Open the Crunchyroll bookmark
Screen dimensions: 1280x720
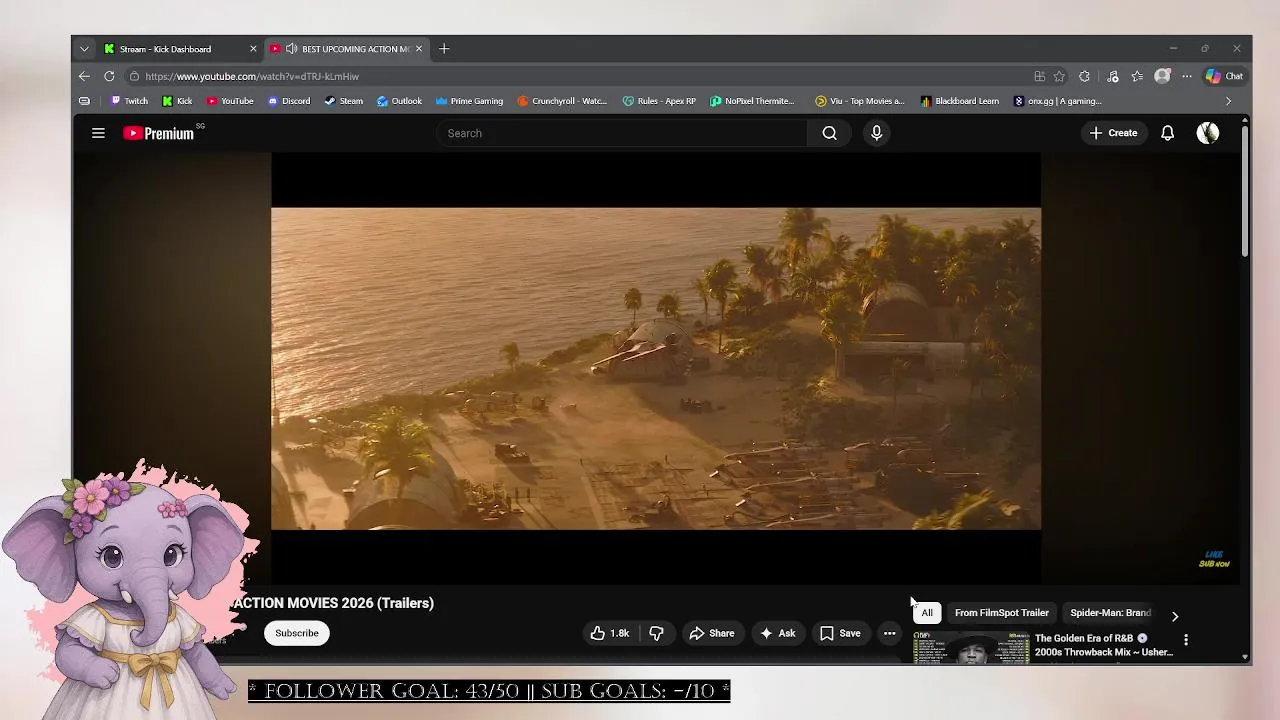pyautogui.click(x=562, y=101)
